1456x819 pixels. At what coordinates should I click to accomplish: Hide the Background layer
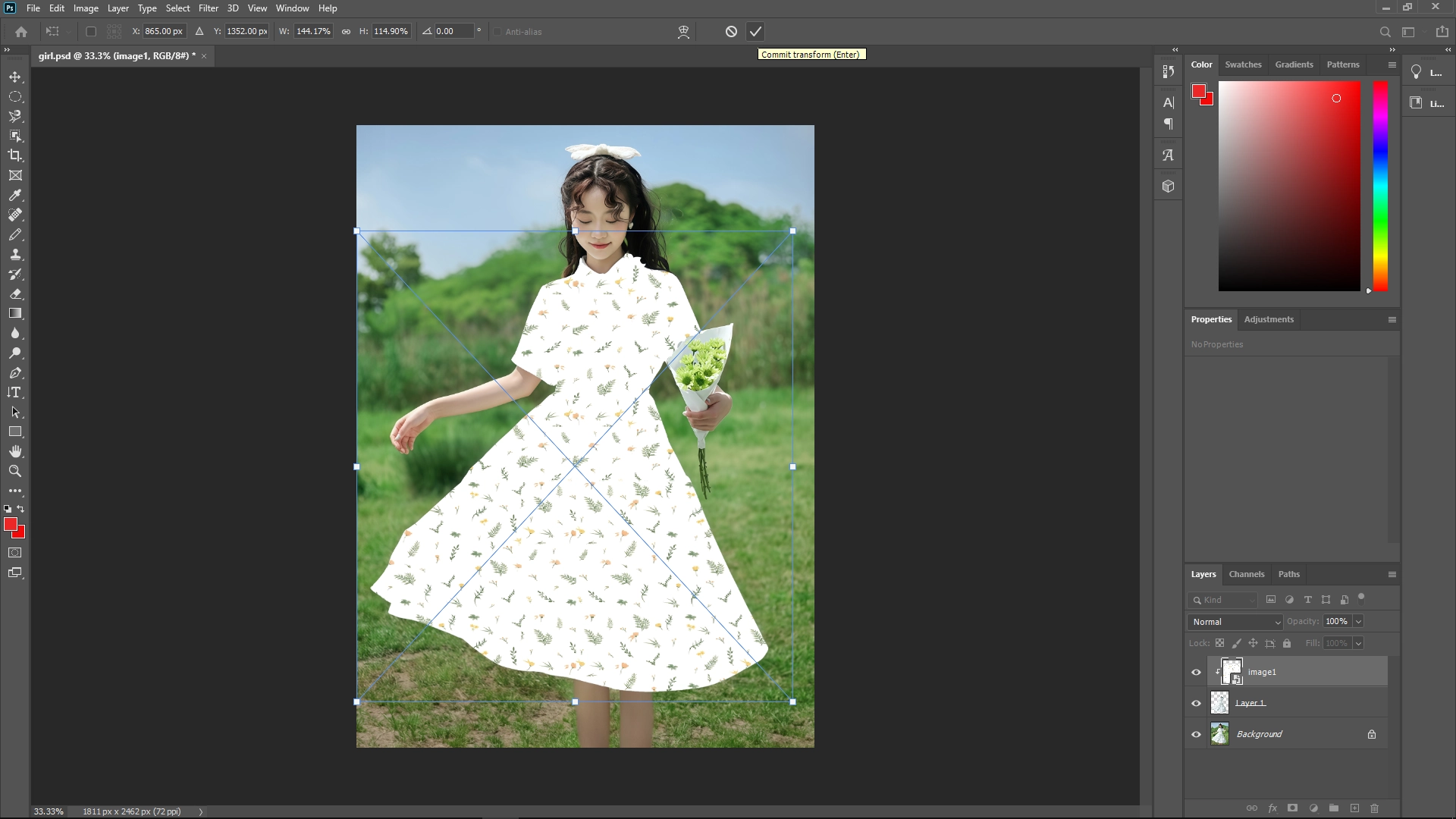click(x=1195, y=733)
